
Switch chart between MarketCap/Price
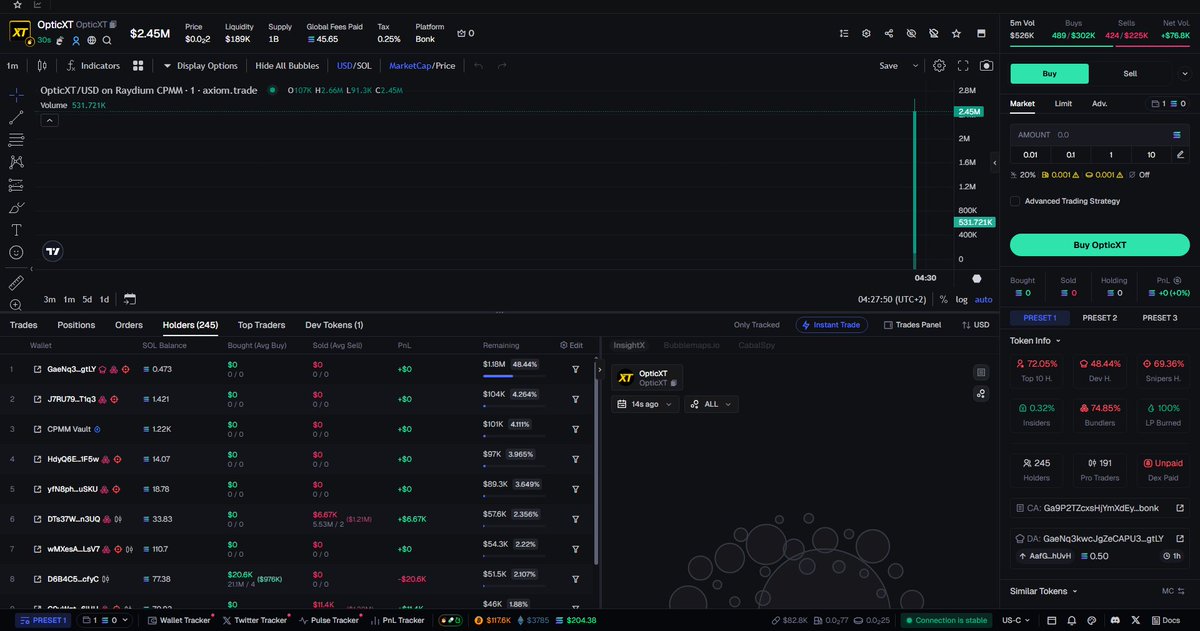(x=422, y=66)
